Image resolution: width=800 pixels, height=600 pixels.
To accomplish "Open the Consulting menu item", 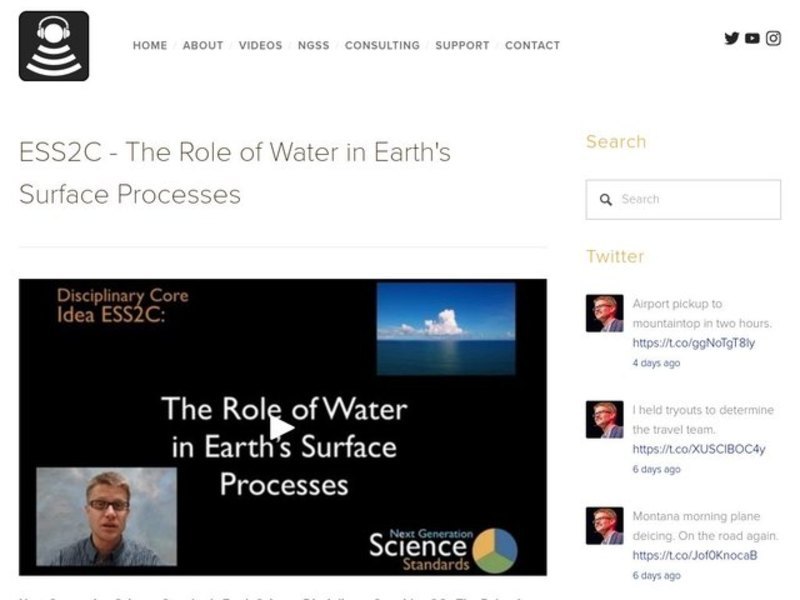I will pos(382,46).
